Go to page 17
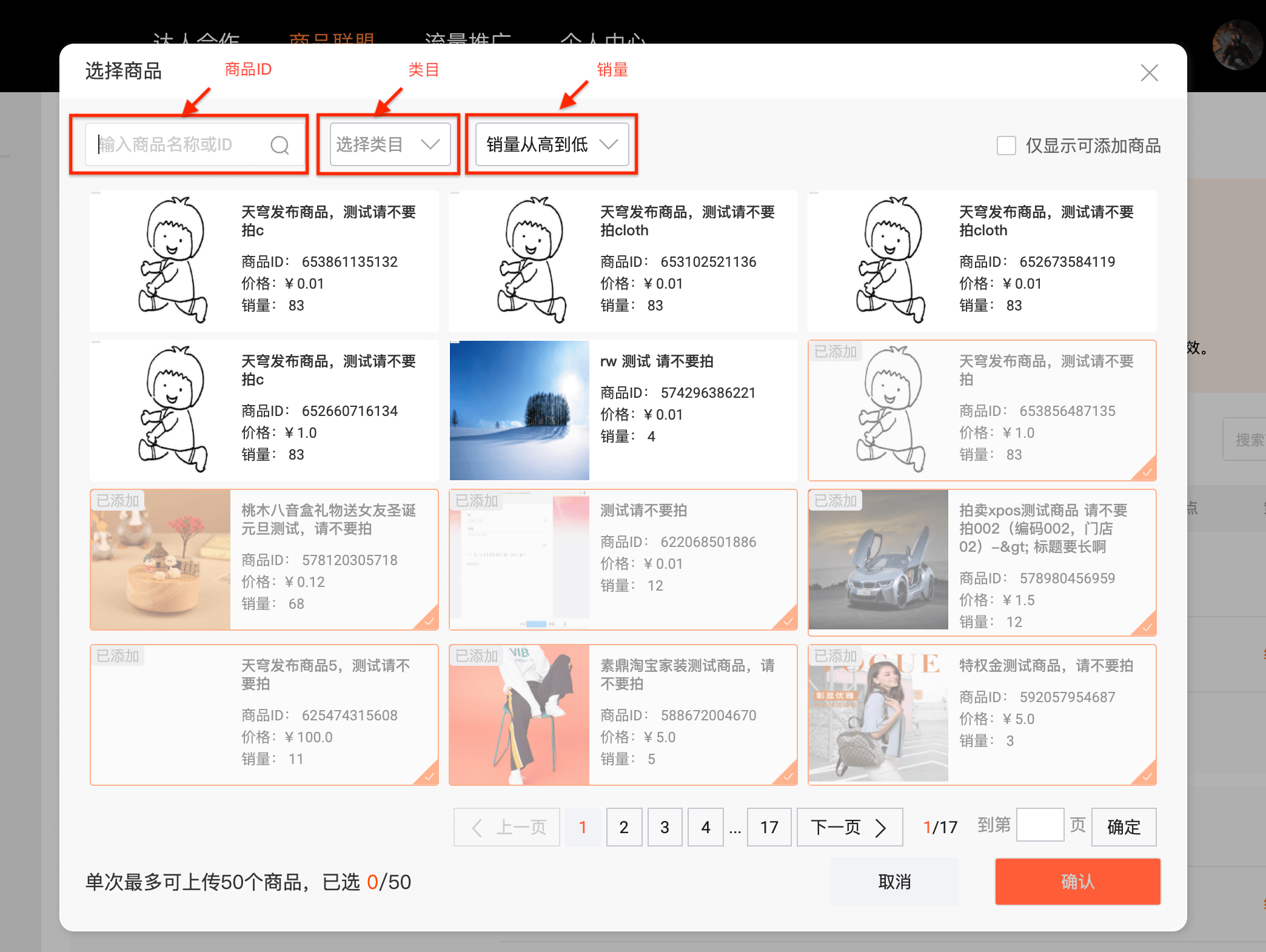 click(x=769, y=827)
